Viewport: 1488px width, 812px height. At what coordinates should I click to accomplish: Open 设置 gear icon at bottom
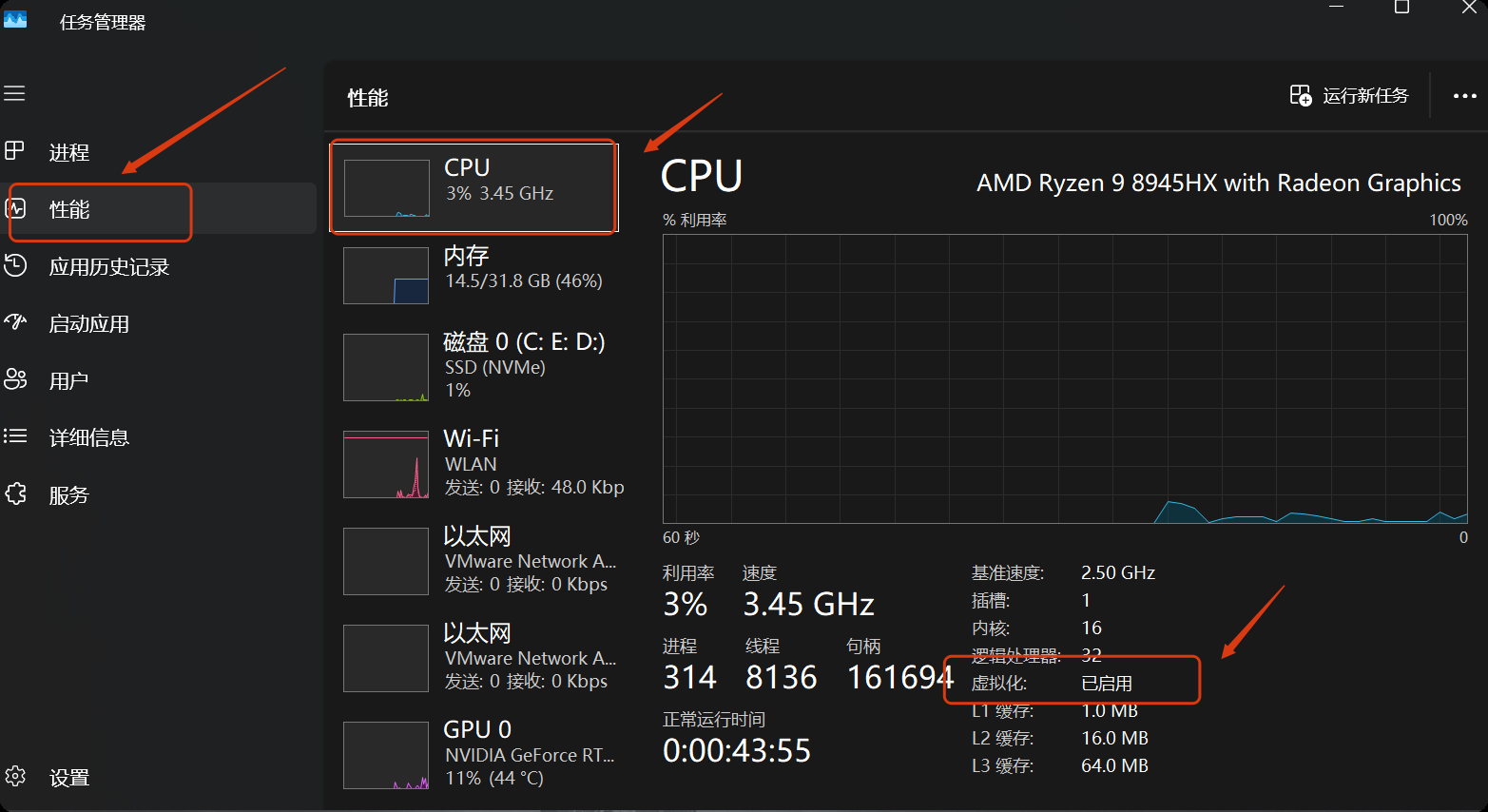15,776
